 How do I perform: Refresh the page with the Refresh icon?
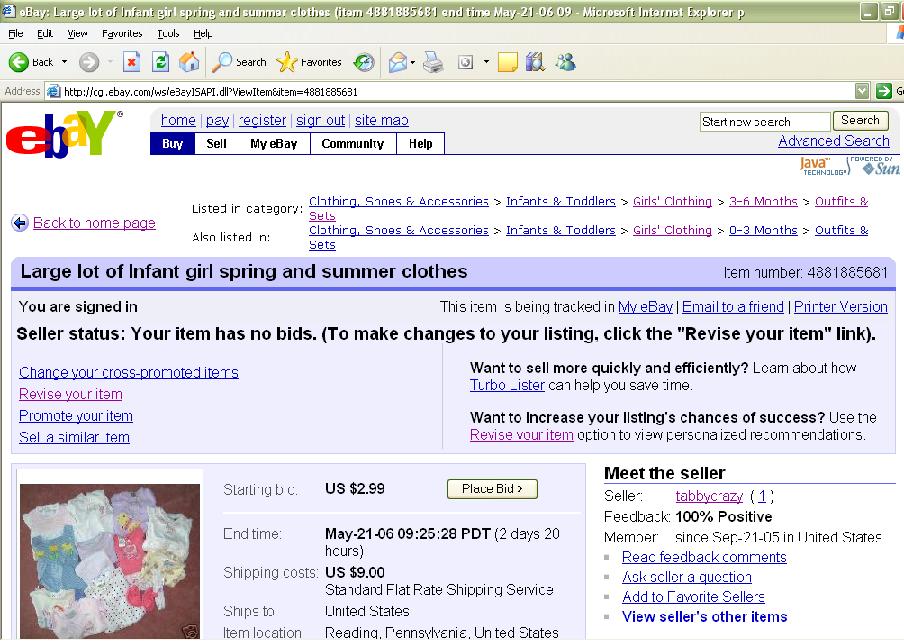(160, 62)
